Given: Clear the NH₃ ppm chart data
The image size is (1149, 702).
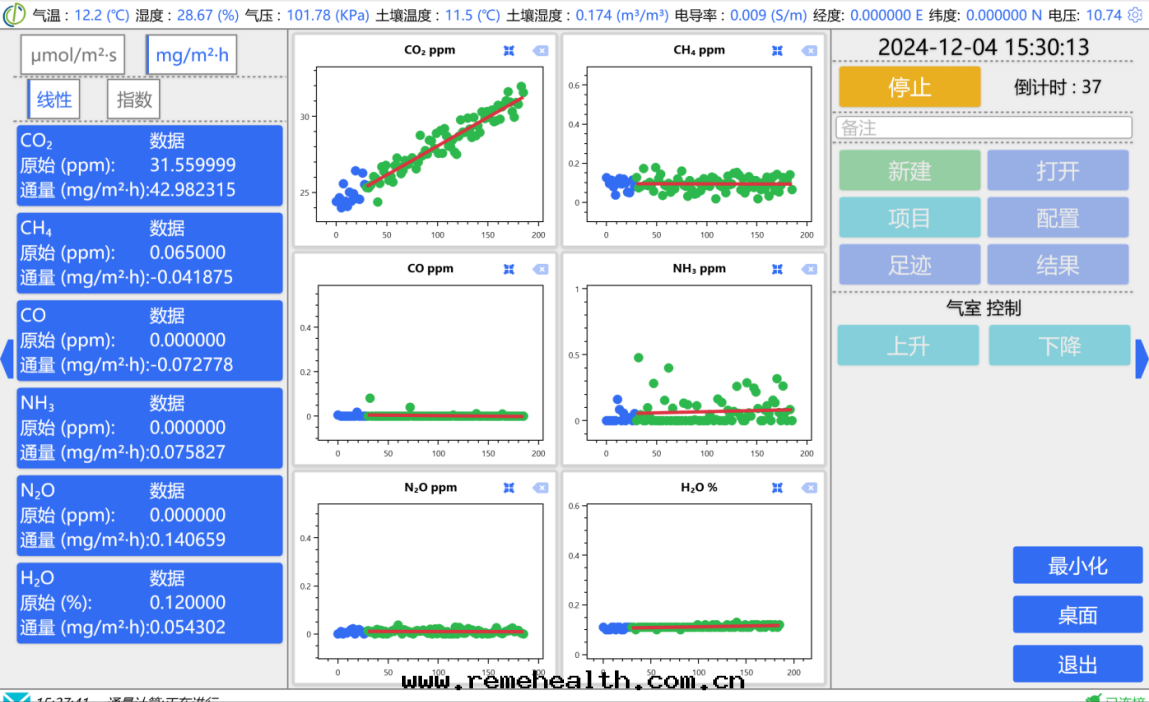Looking at the screenshot, I should coord(809,269).
